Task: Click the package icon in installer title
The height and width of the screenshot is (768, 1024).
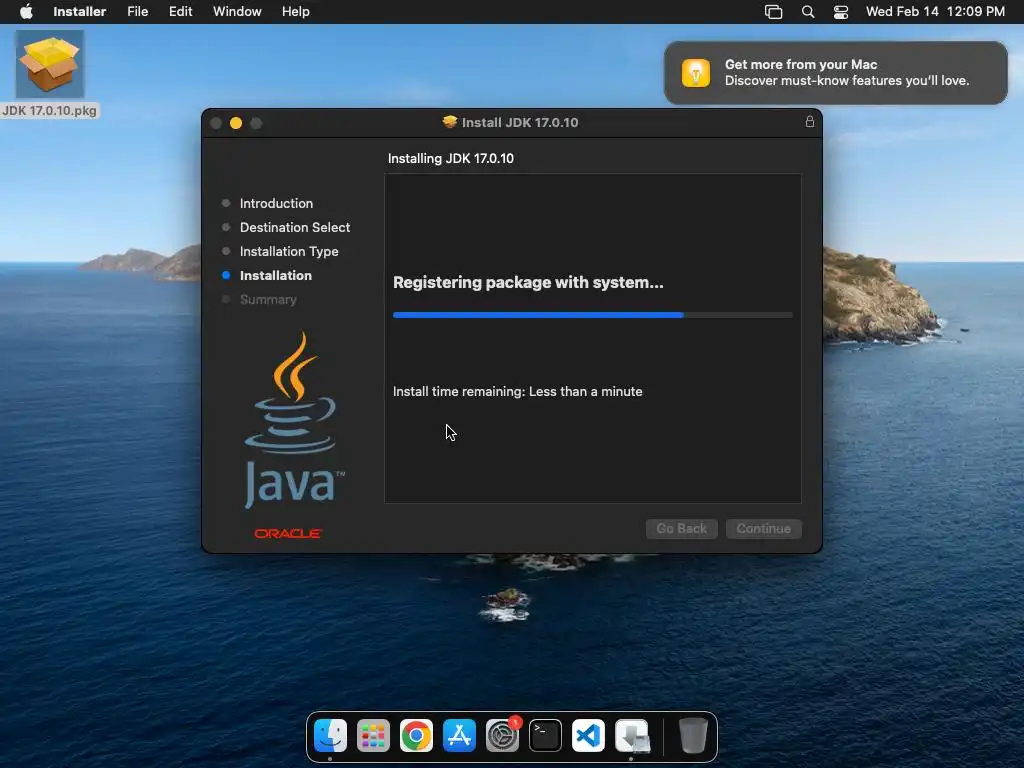Action: click(449, 122)
